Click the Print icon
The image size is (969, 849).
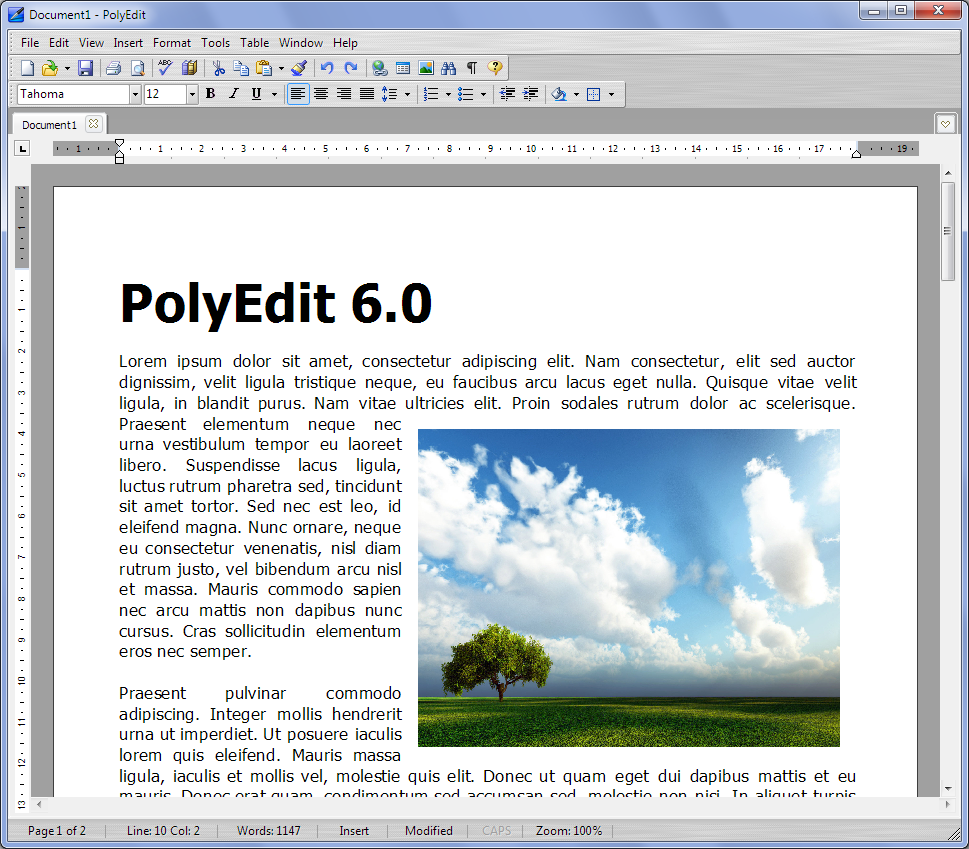coord(113,68)
